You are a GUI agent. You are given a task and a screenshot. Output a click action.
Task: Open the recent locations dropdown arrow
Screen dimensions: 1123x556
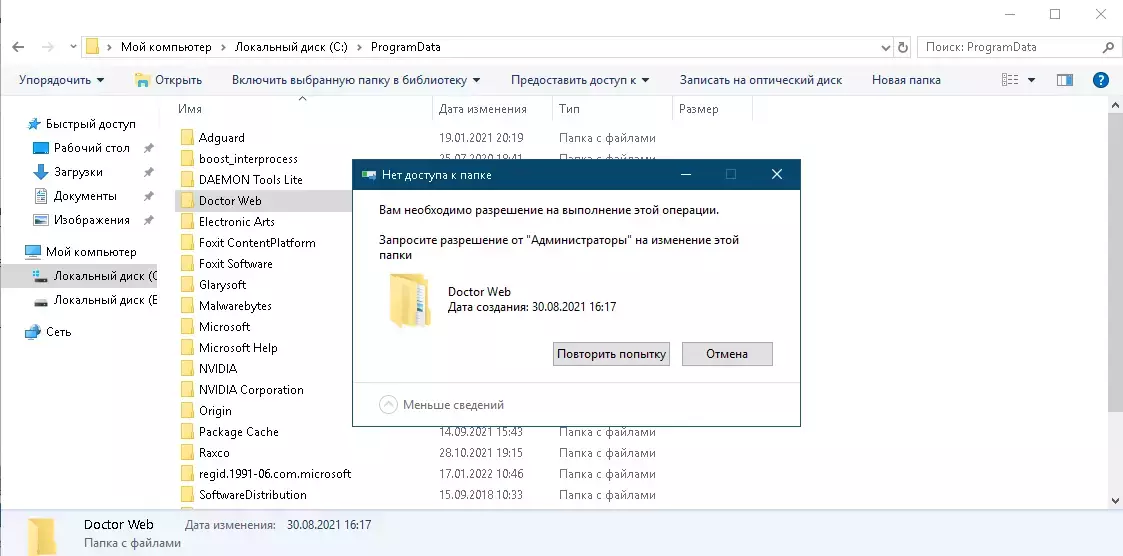(x=73, y=47)
